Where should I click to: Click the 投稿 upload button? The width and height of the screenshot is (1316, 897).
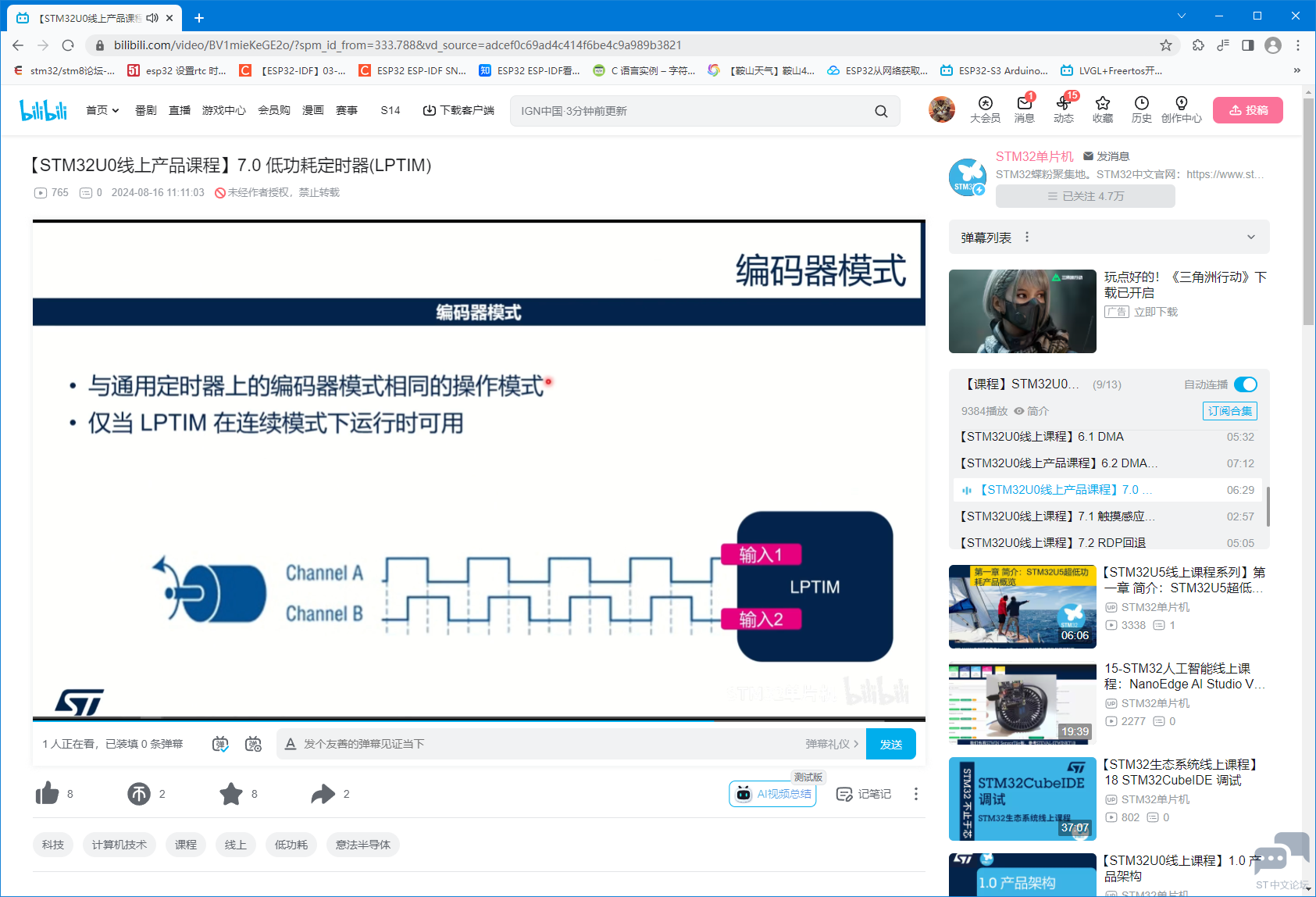[1248, 110]
